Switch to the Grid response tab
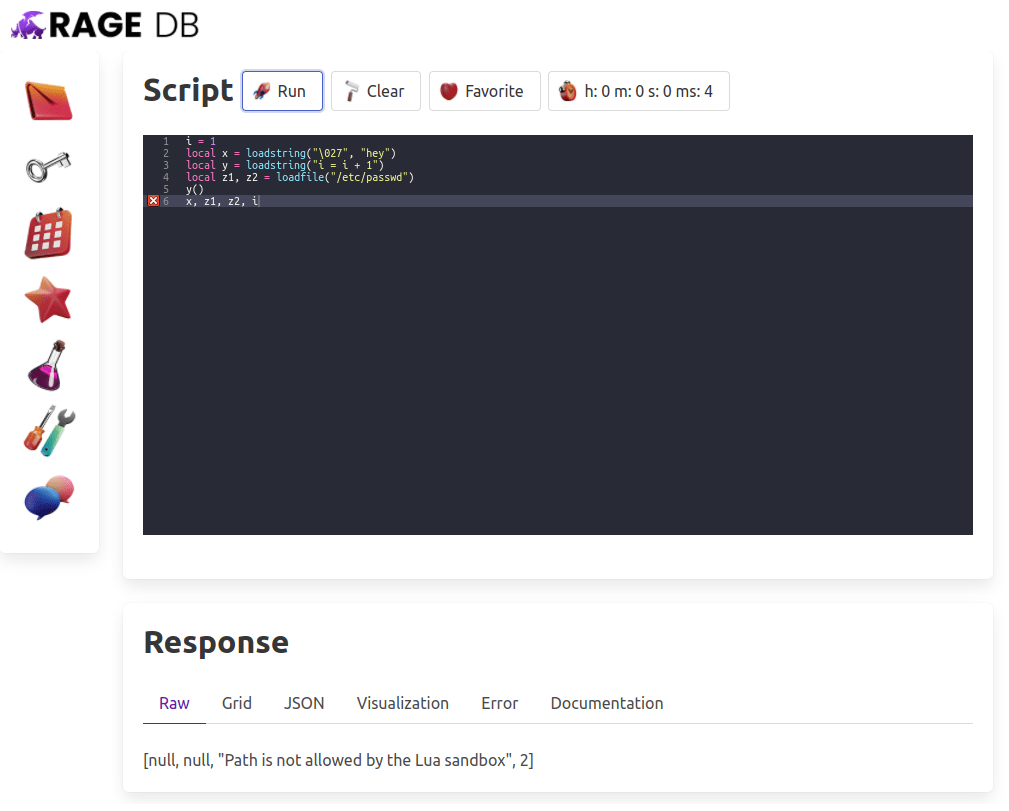 click(x=237, y=703)
